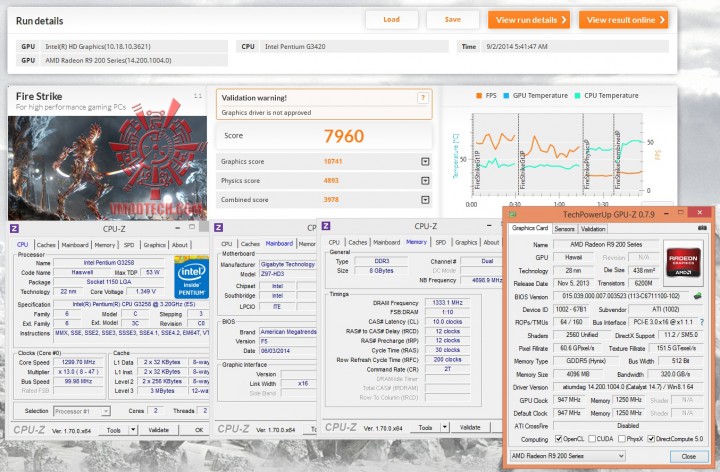Click Validate button in first CPU-Z window
Screen dimensions: 720x472
[x=158, y=430]
